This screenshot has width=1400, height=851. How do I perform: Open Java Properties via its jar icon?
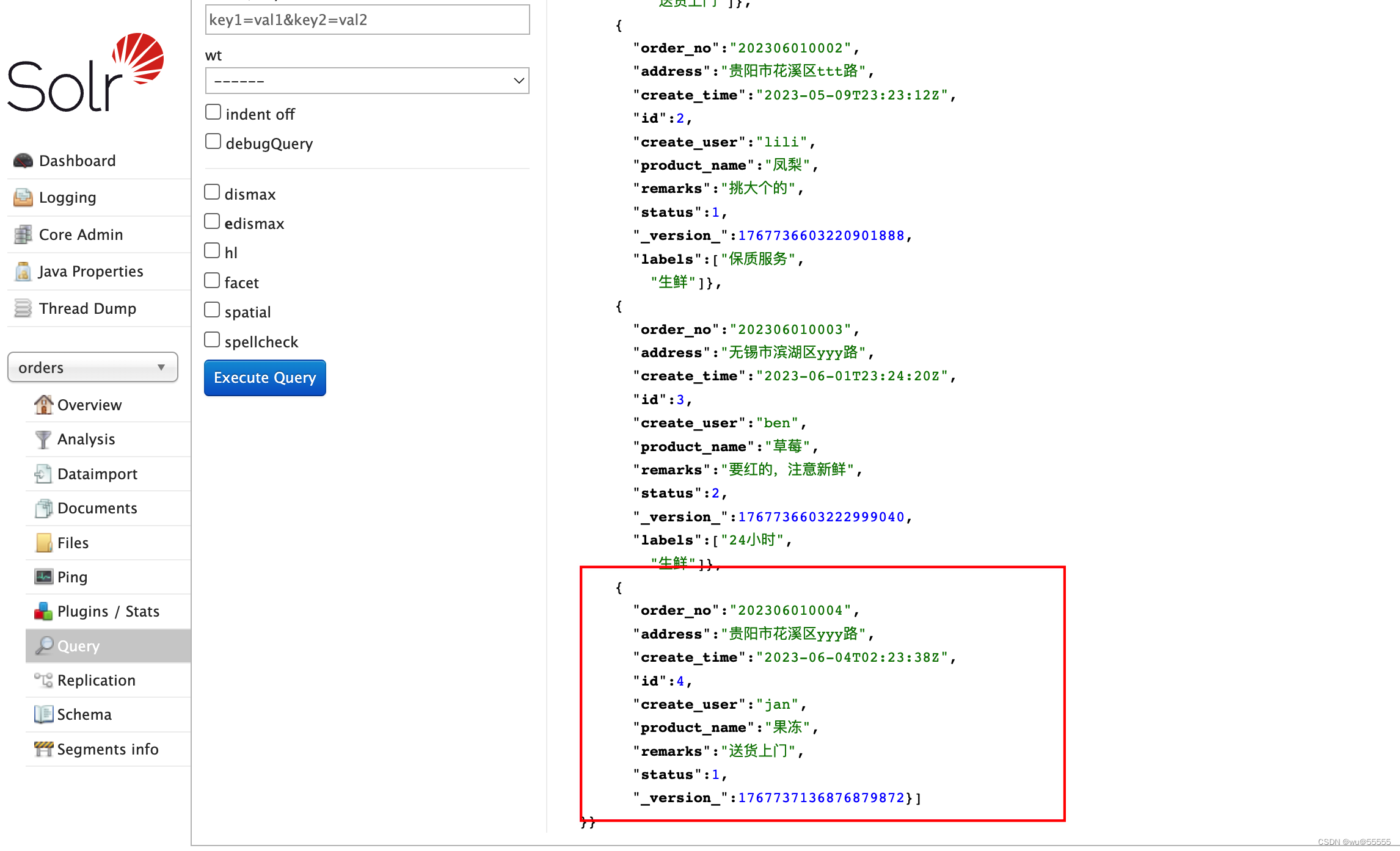click(23, 271)
